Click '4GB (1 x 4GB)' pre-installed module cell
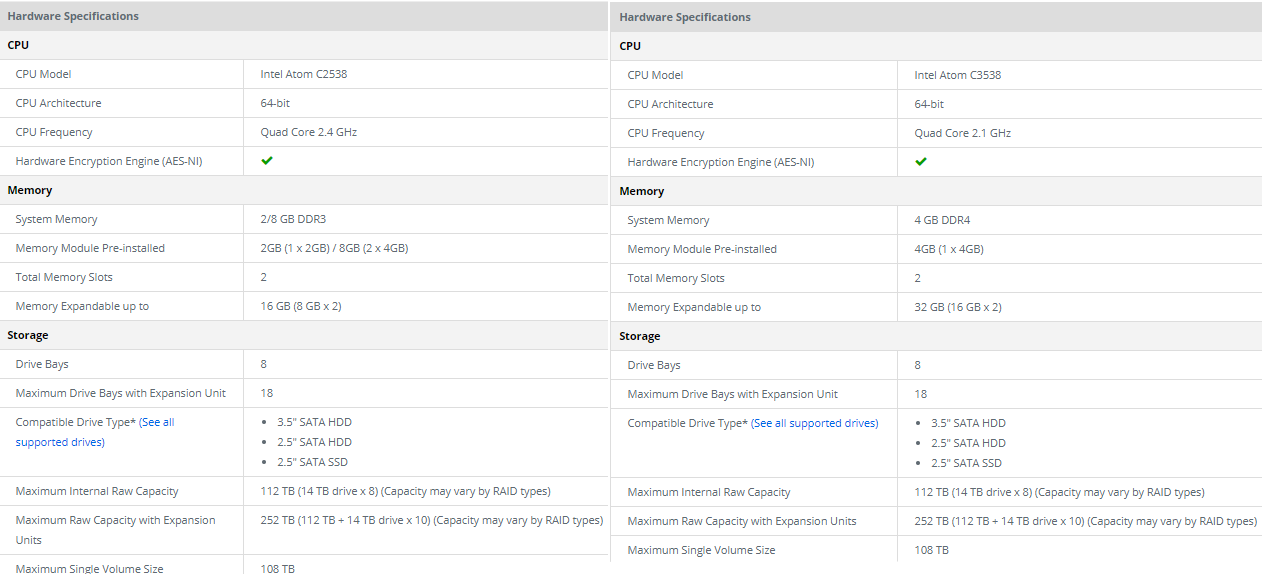1262x574 pixels. pyautogui.click(x=949, y=249)
